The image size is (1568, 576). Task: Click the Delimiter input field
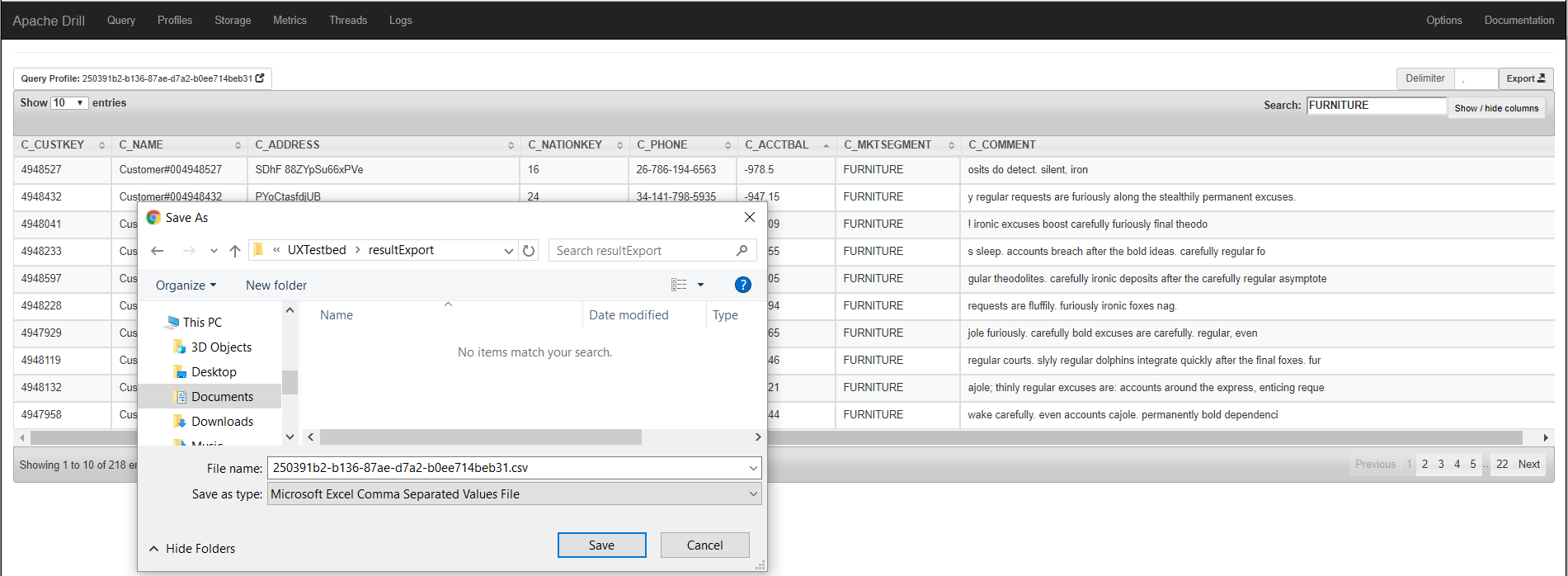click(x=1476, y=78)
